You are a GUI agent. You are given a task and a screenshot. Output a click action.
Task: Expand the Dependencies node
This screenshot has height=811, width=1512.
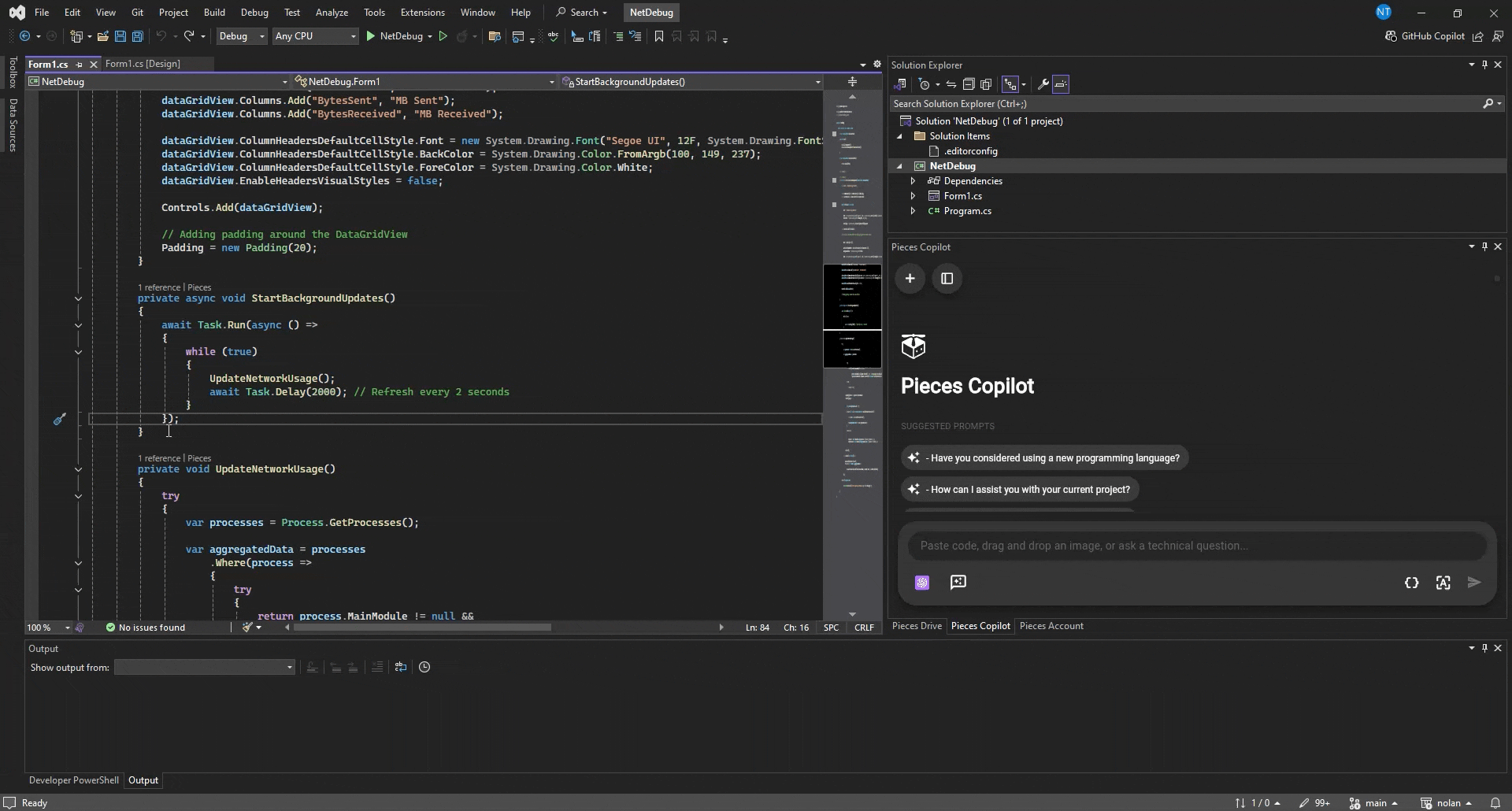click(x=913, y=181)
